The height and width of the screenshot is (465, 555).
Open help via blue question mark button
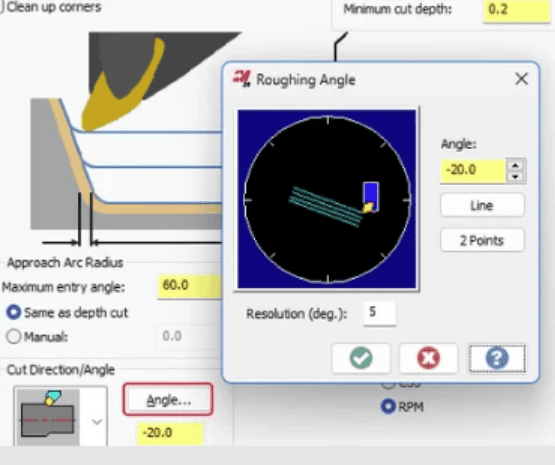coord(497,358)
